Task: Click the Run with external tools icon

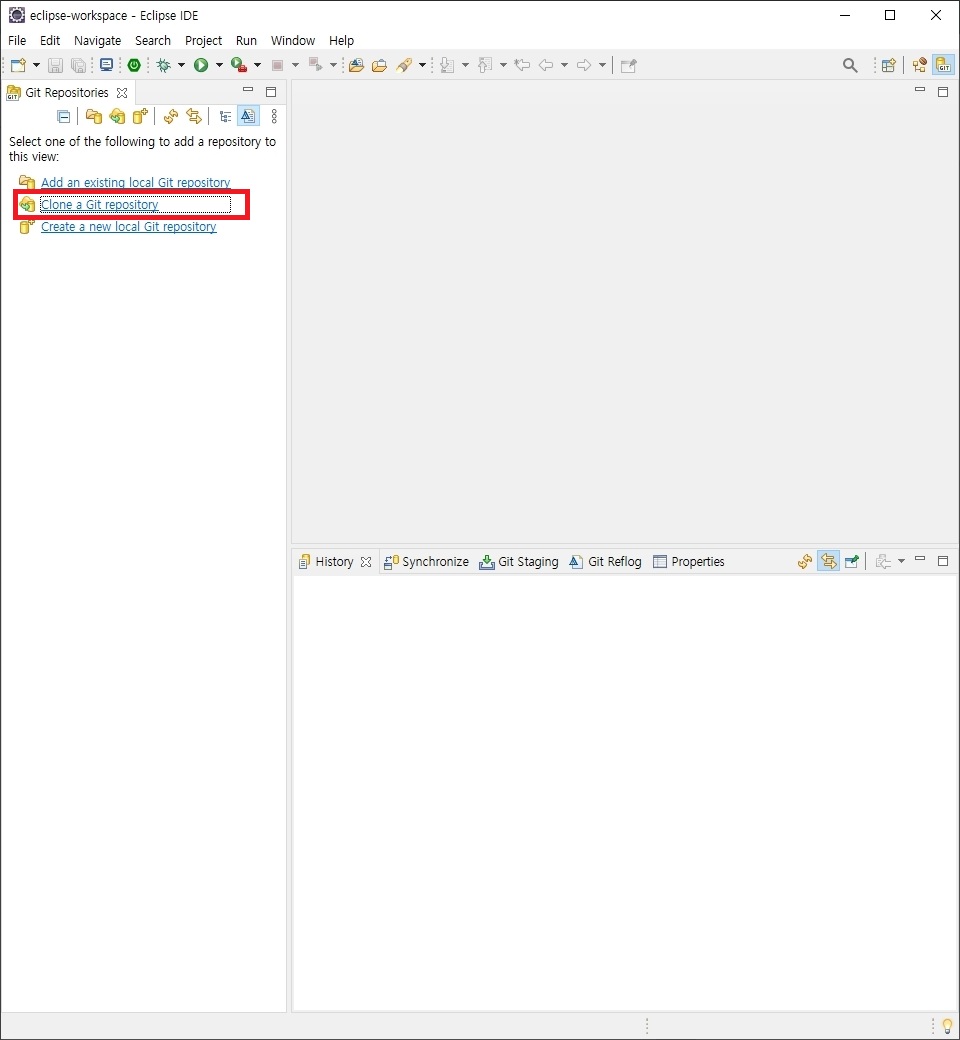Action: coord(239,65)
